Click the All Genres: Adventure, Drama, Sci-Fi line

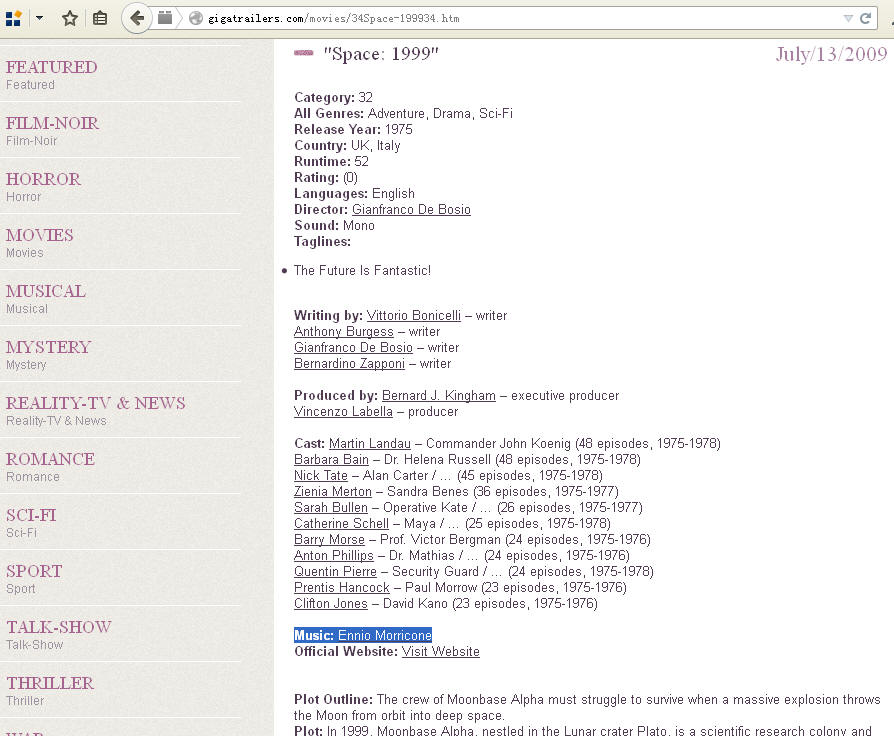point(403,113)
